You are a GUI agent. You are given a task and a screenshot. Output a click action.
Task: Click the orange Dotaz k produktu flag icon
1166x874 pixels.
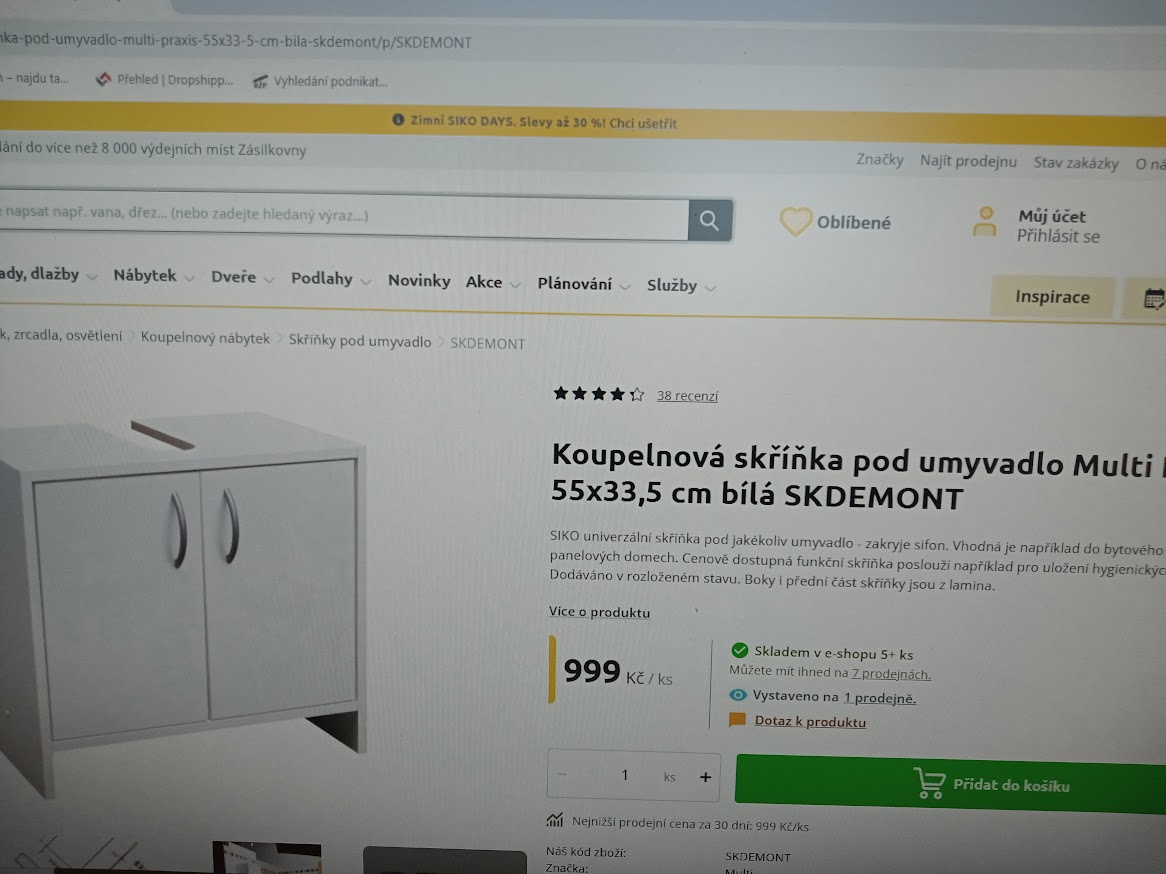pos(737,719)
